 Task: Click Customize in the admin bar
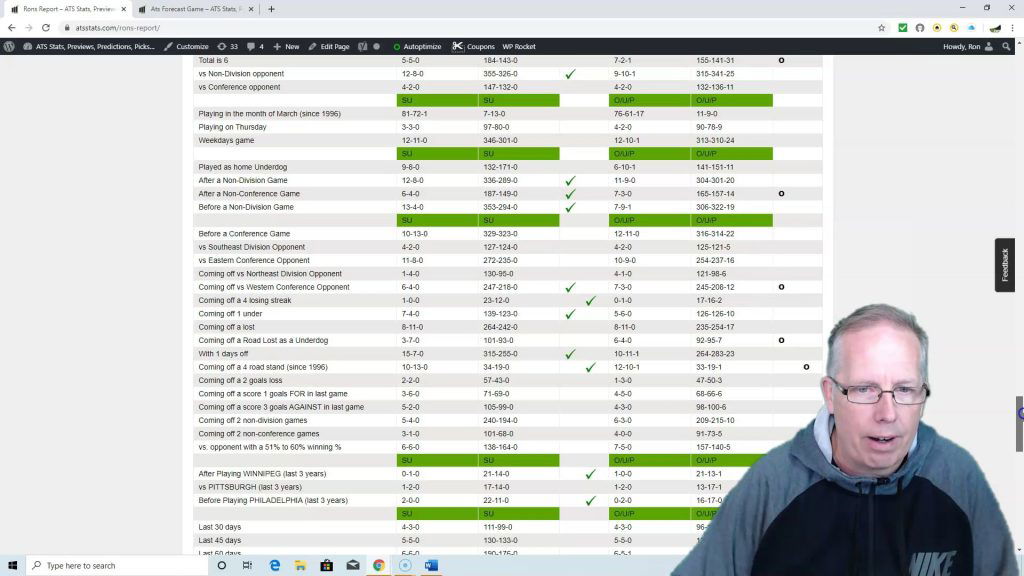point(186,46)
